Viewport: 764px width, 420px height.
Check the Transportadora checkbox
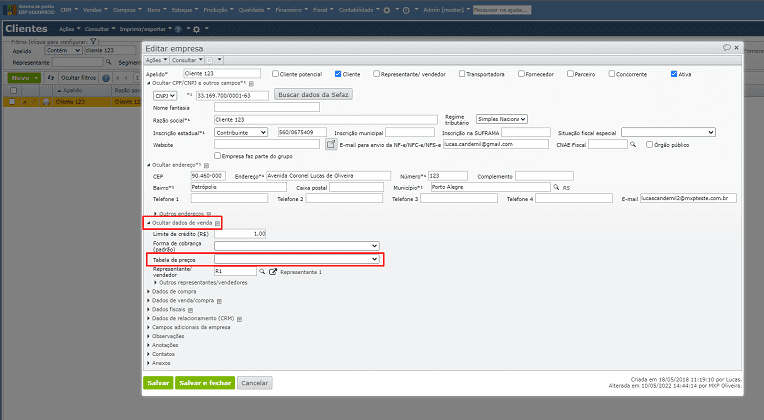(x=462, y=74)
